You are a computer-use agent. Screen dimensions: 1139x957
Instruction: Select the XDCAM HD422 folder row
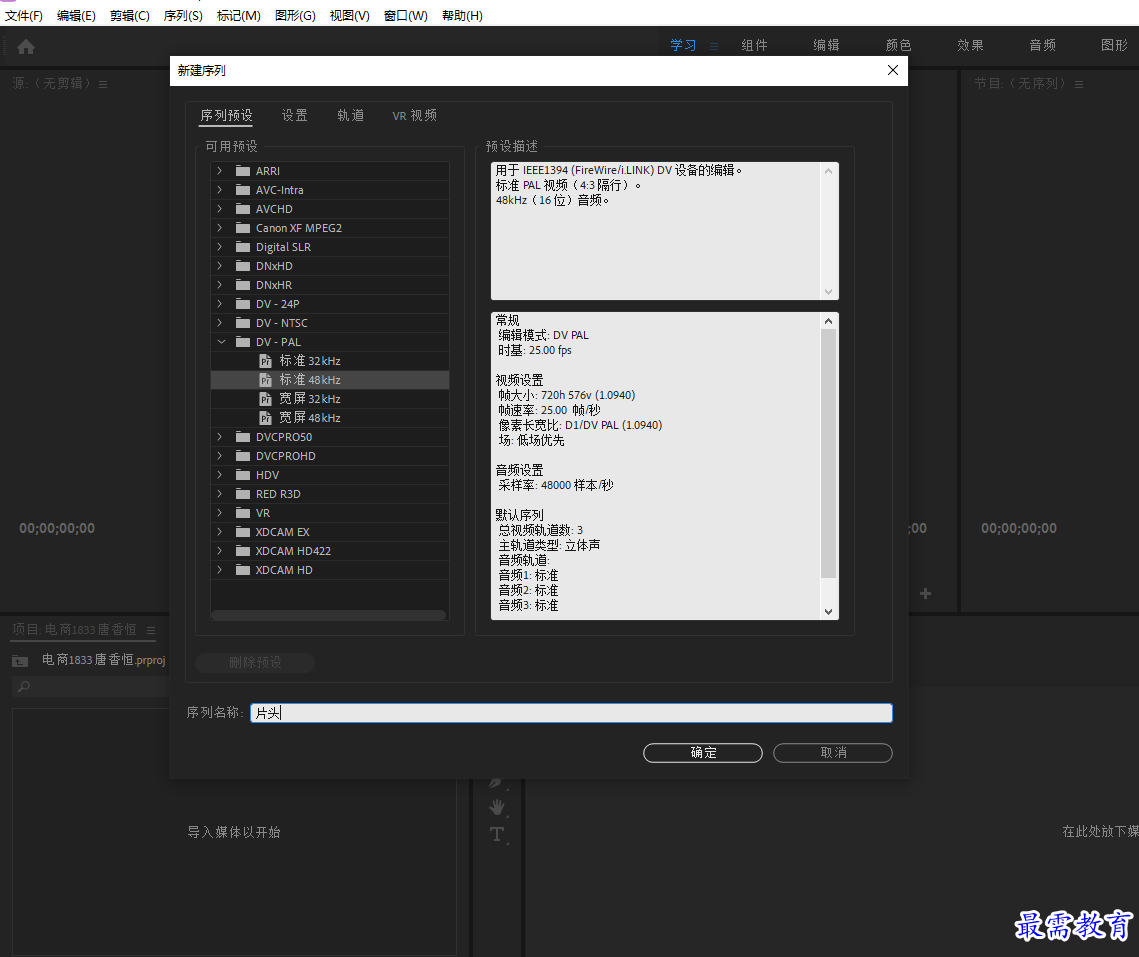click(330, 551)
